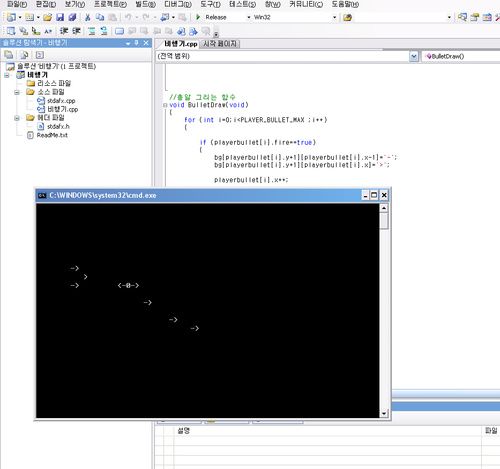The width and height of the screenshot is (500, 469).
Task: Open the Properties Window toolbar icon
Action: coord(475,17)
